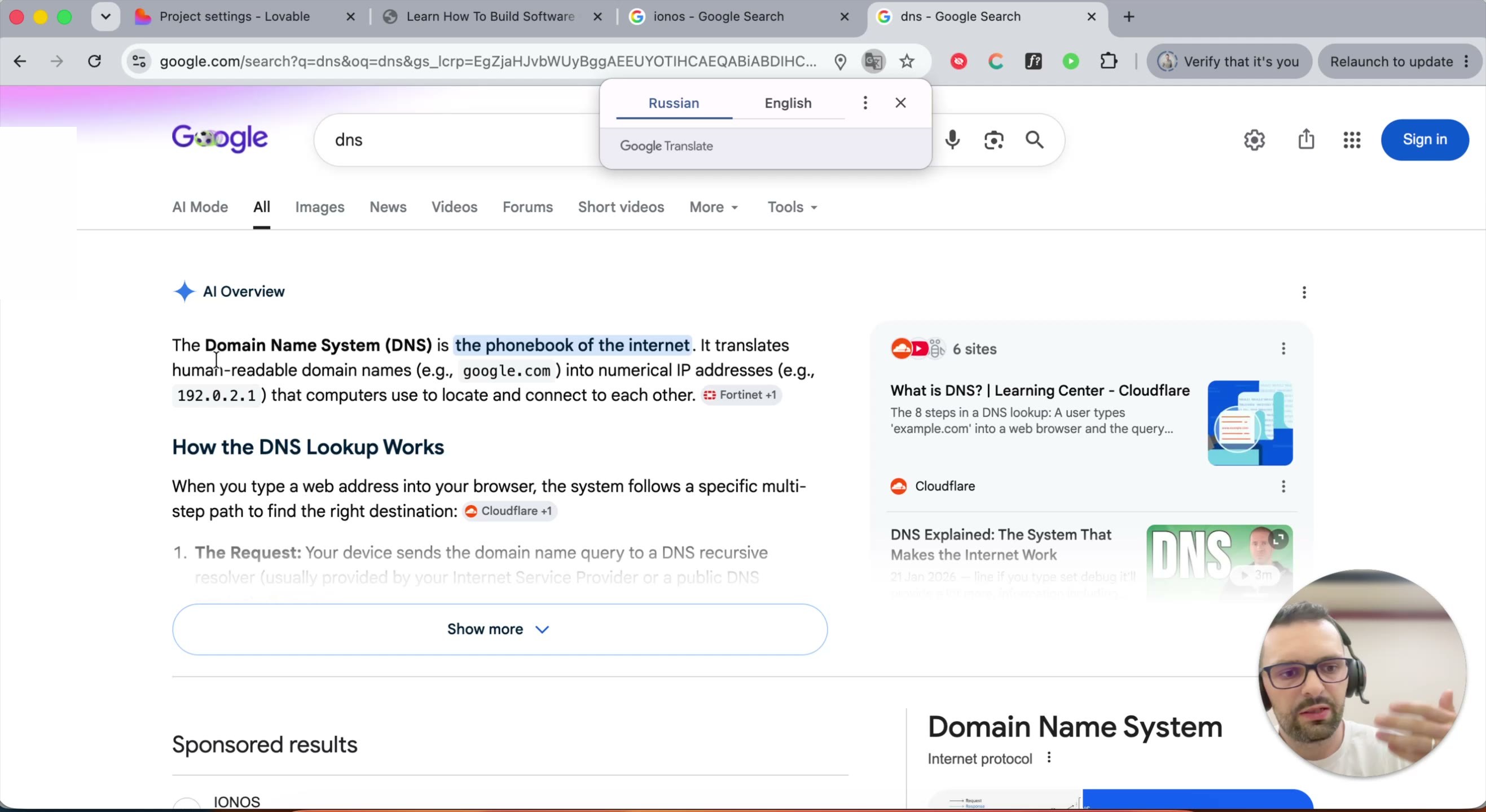Select Russian in the translate popup
1486x812 pixels.
[674, 103]
